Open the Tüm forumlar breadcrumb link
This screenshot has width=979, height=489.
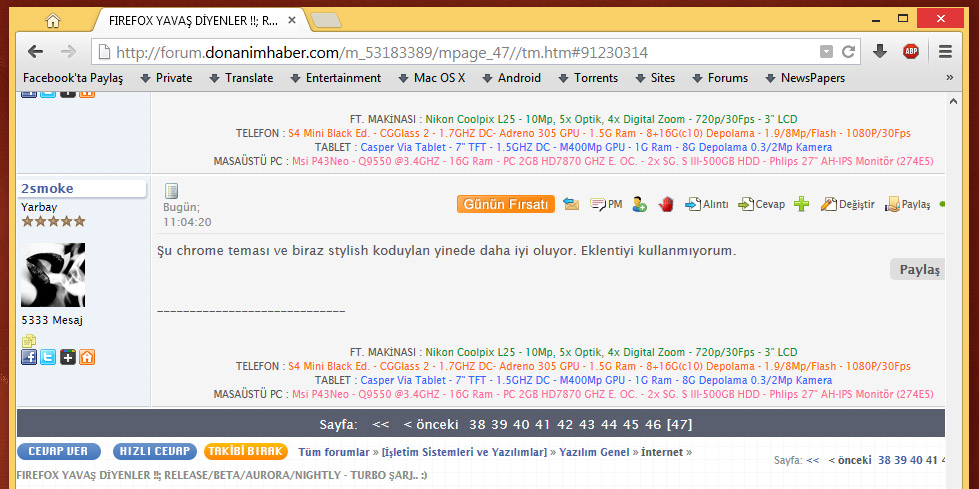coord(334,452)
